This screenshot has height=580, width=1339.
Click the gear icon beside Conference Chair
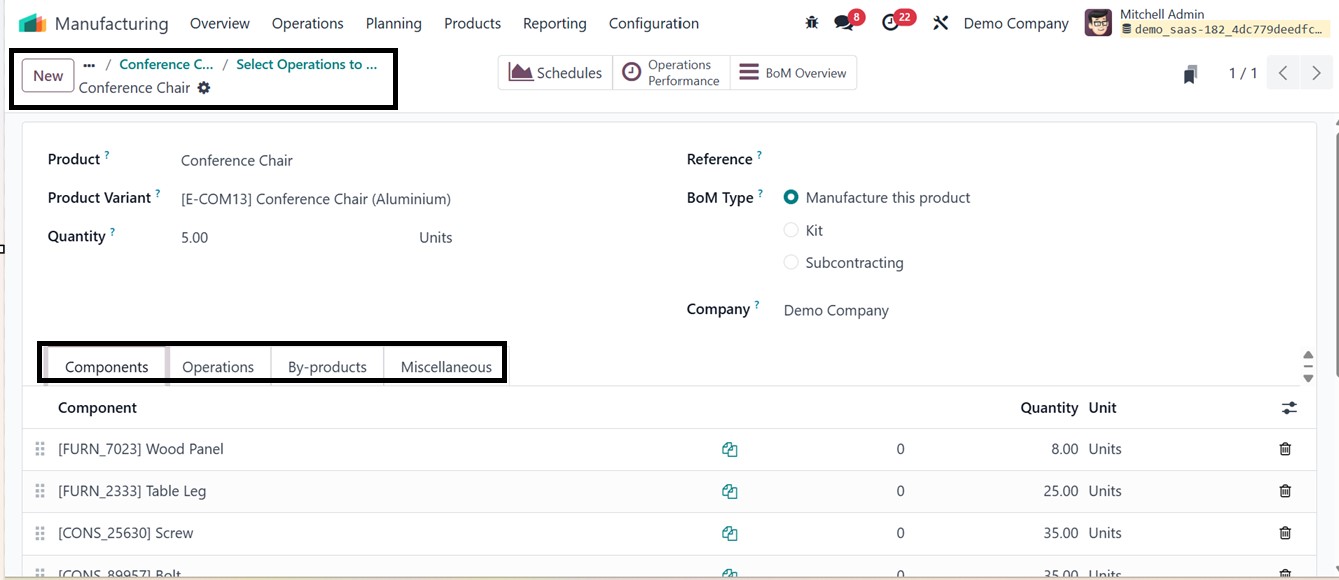[204, 88]
